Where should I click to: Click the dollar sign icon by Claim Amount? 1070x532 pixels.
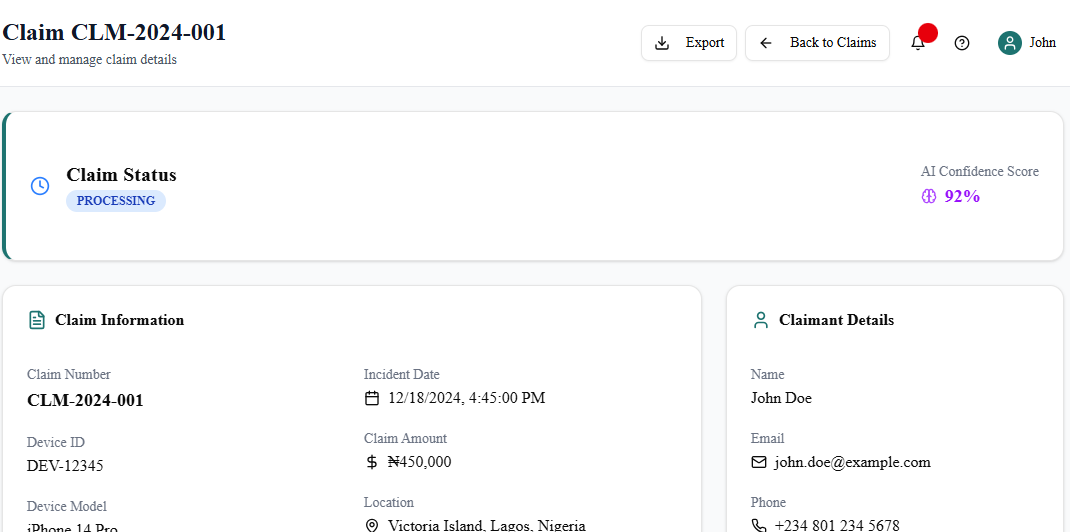tap(372, 462)
